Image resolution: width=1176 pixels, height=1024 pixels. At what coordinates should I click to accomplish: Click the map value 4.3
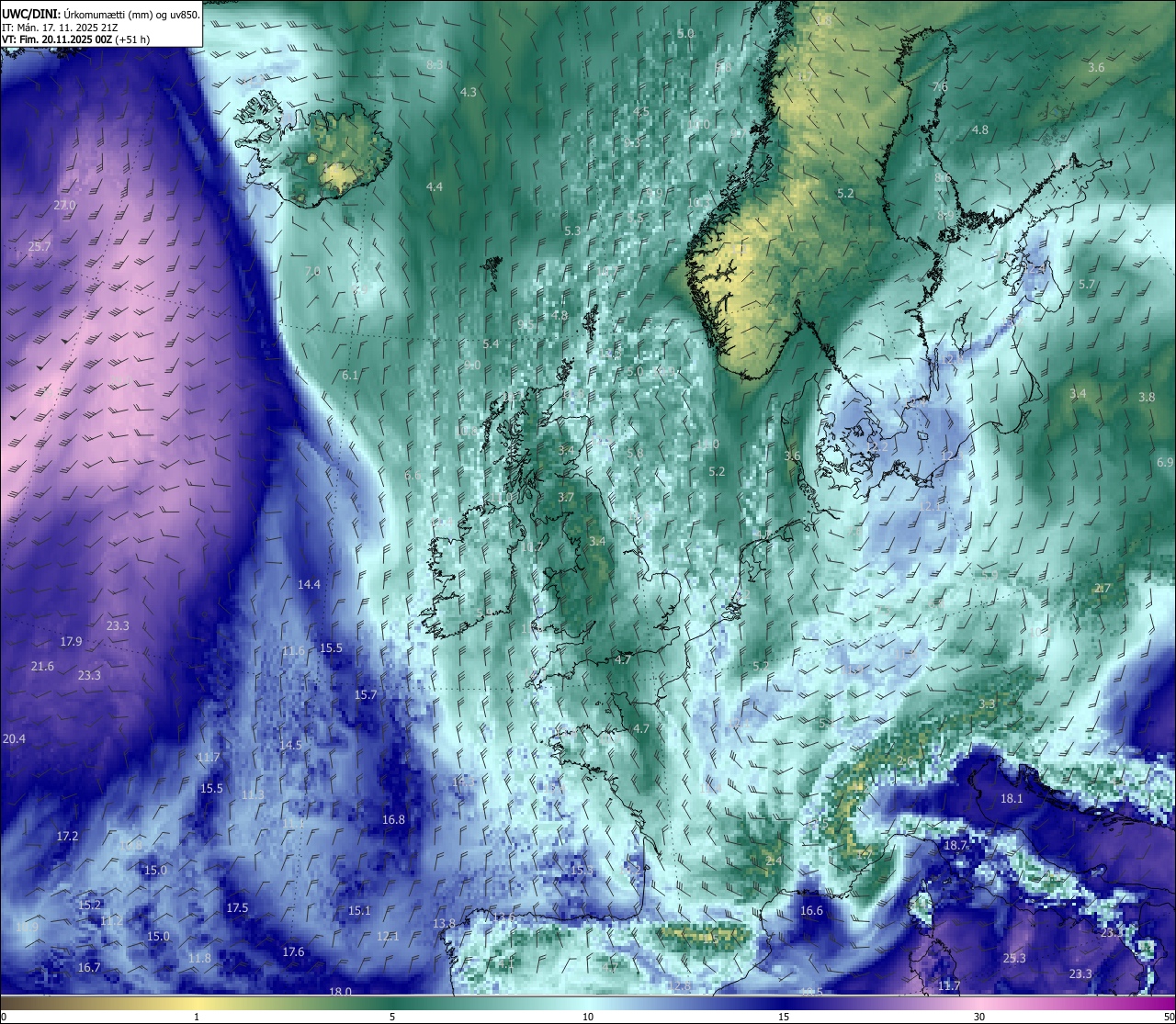pos(469,92)
